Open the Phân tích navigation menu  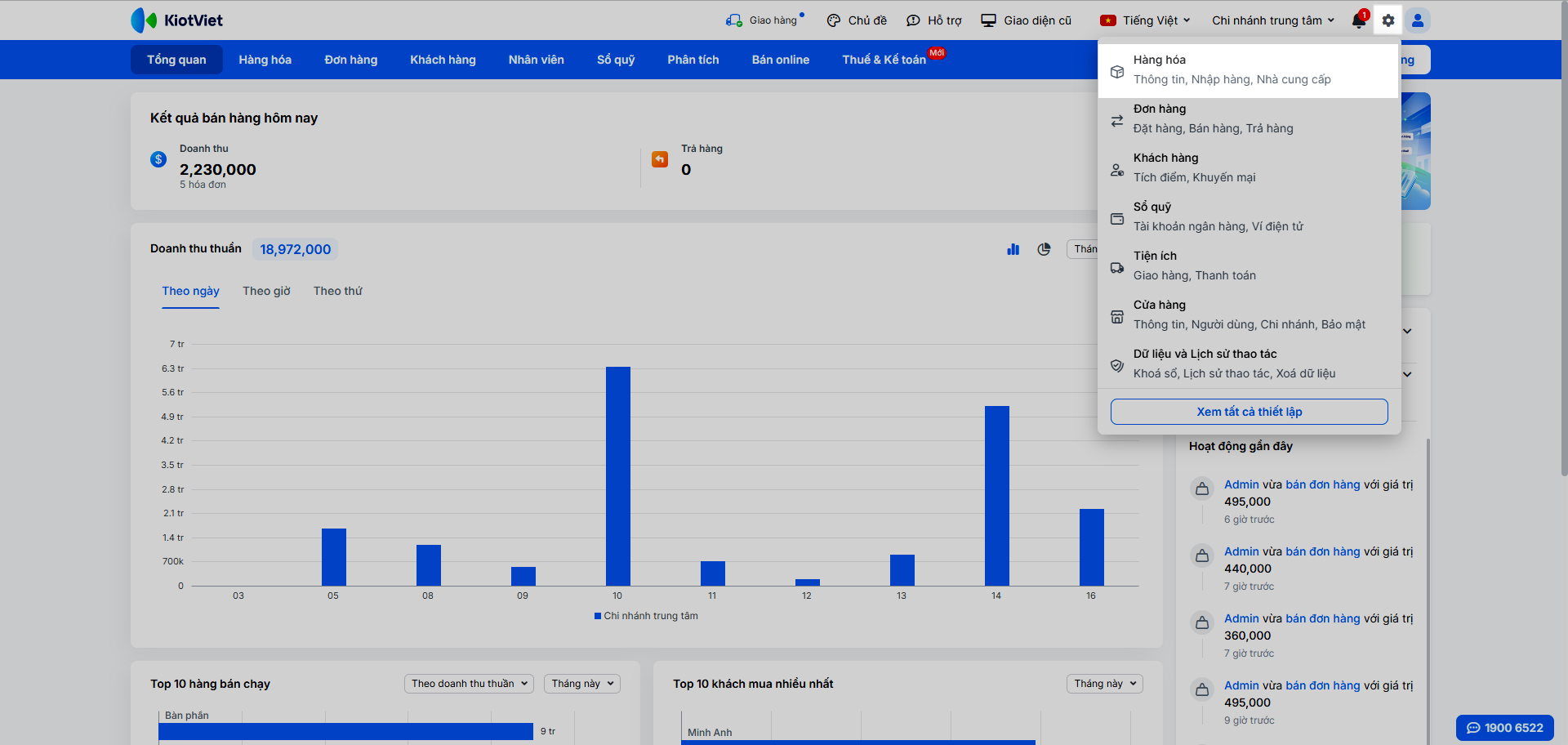click(693, 60)
